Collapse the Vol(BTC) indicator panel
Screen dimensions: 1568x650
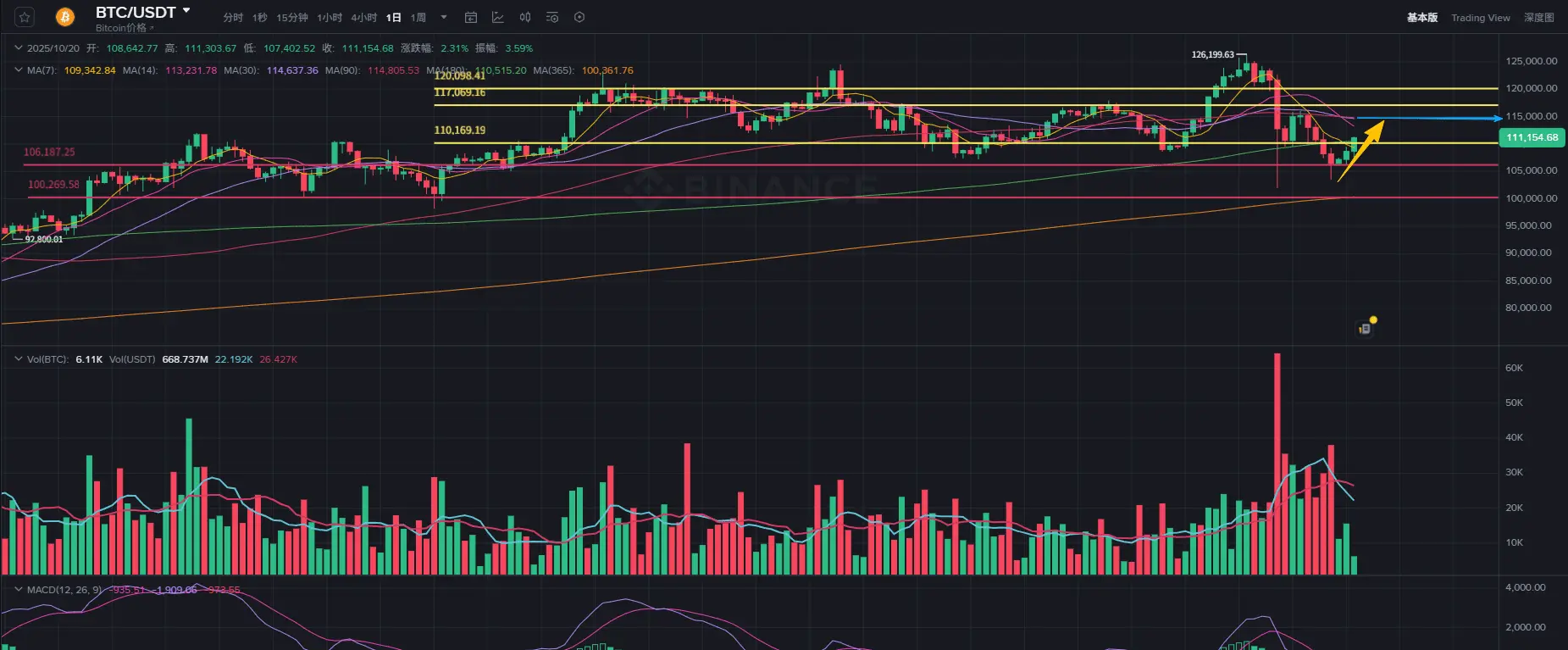(19, 359)
